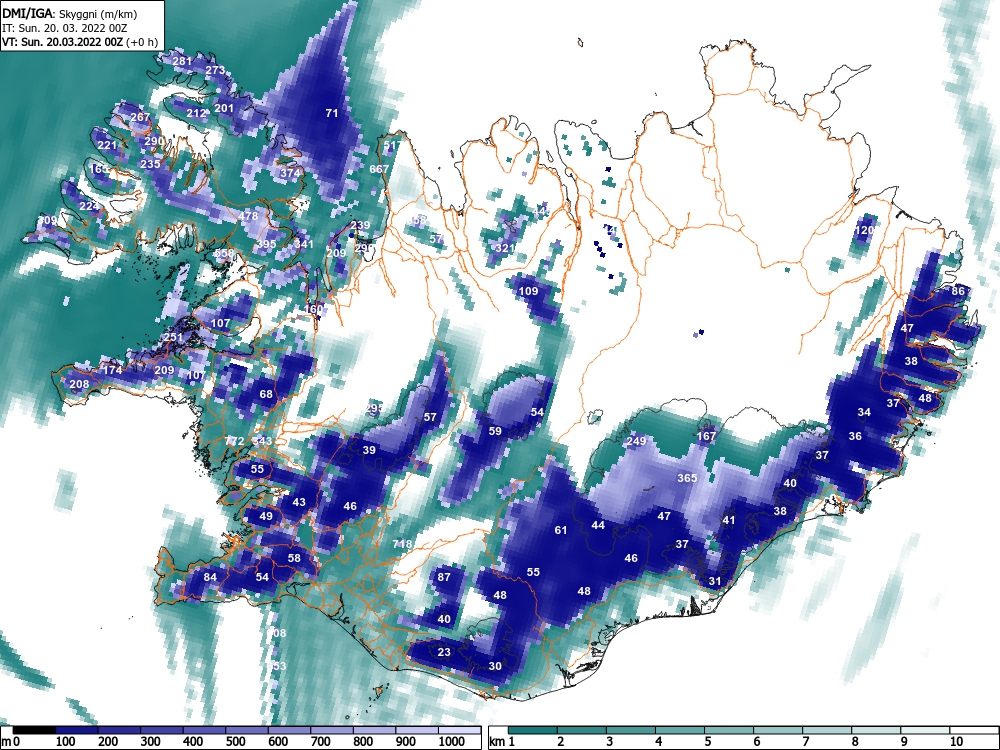
Task: Click the 'km 1' legend label
Action: click(502, 742)
